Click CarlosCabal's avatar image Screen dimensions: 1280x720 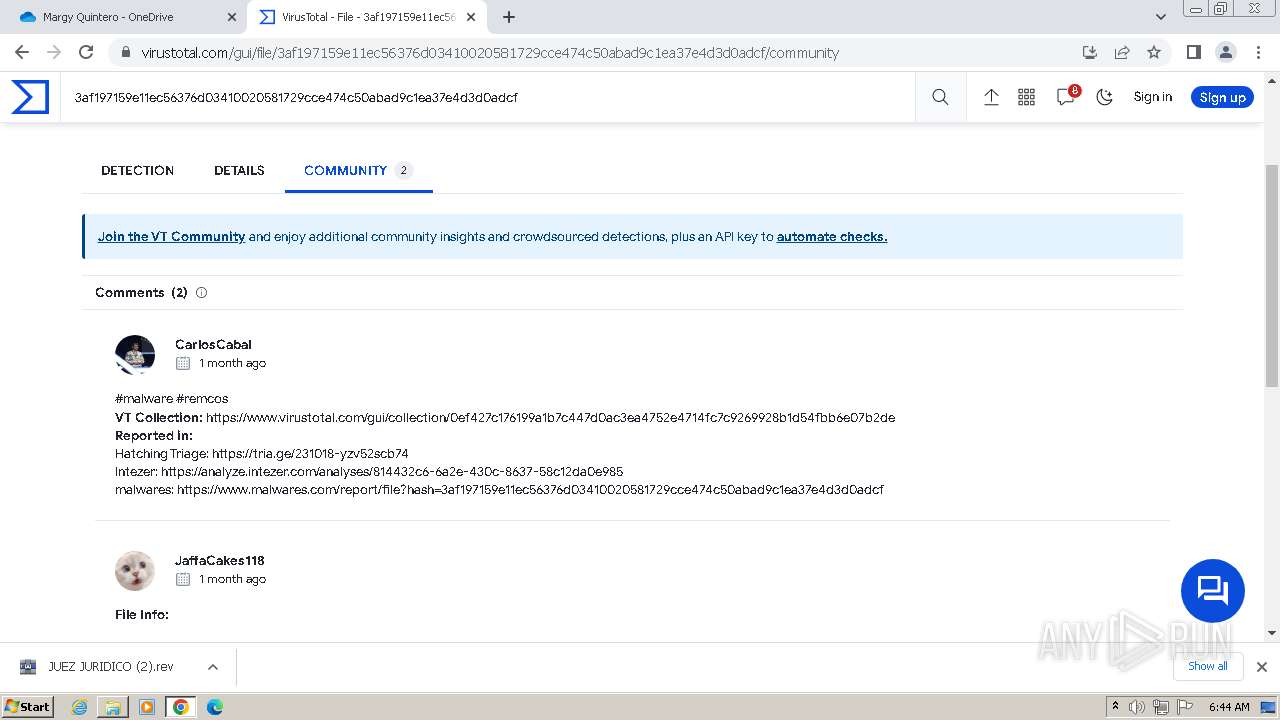click(135, 355)
